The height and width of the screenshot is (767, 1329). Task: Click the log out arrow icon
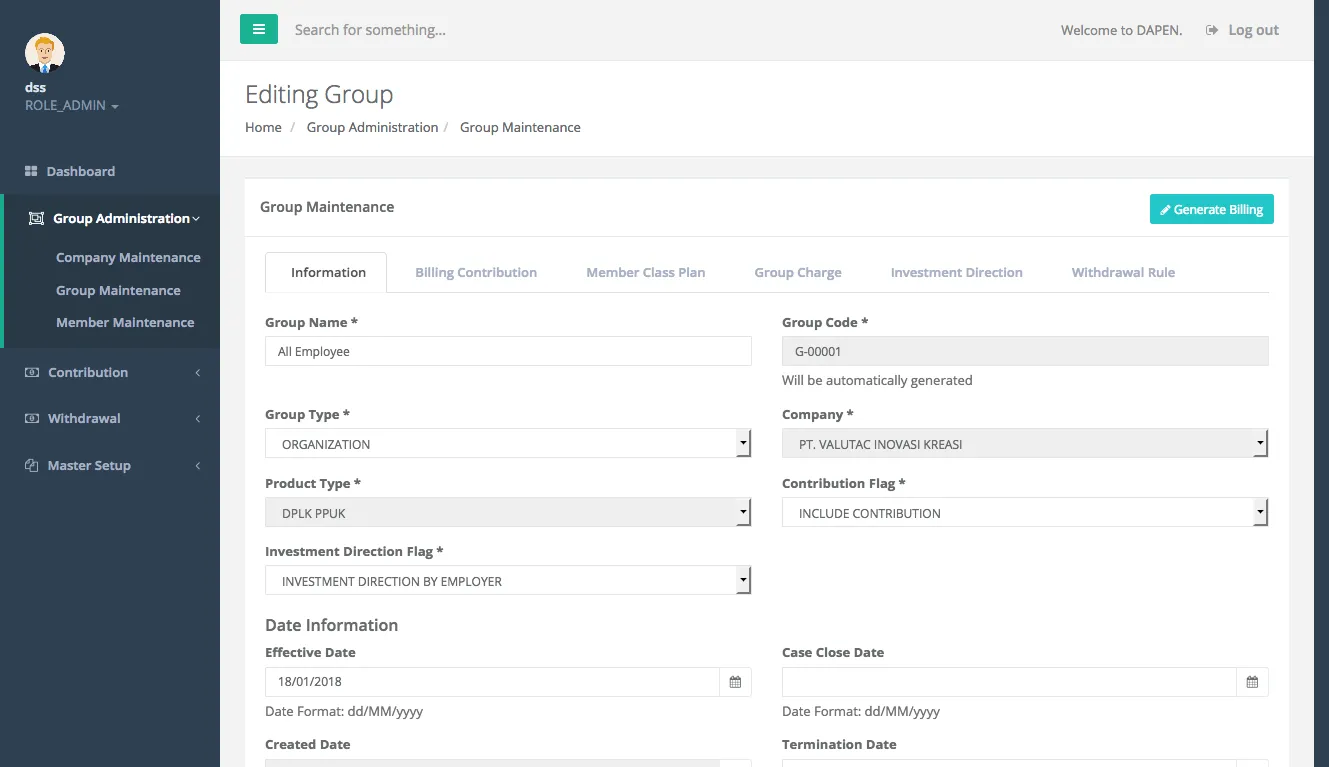click(1212, 30)
